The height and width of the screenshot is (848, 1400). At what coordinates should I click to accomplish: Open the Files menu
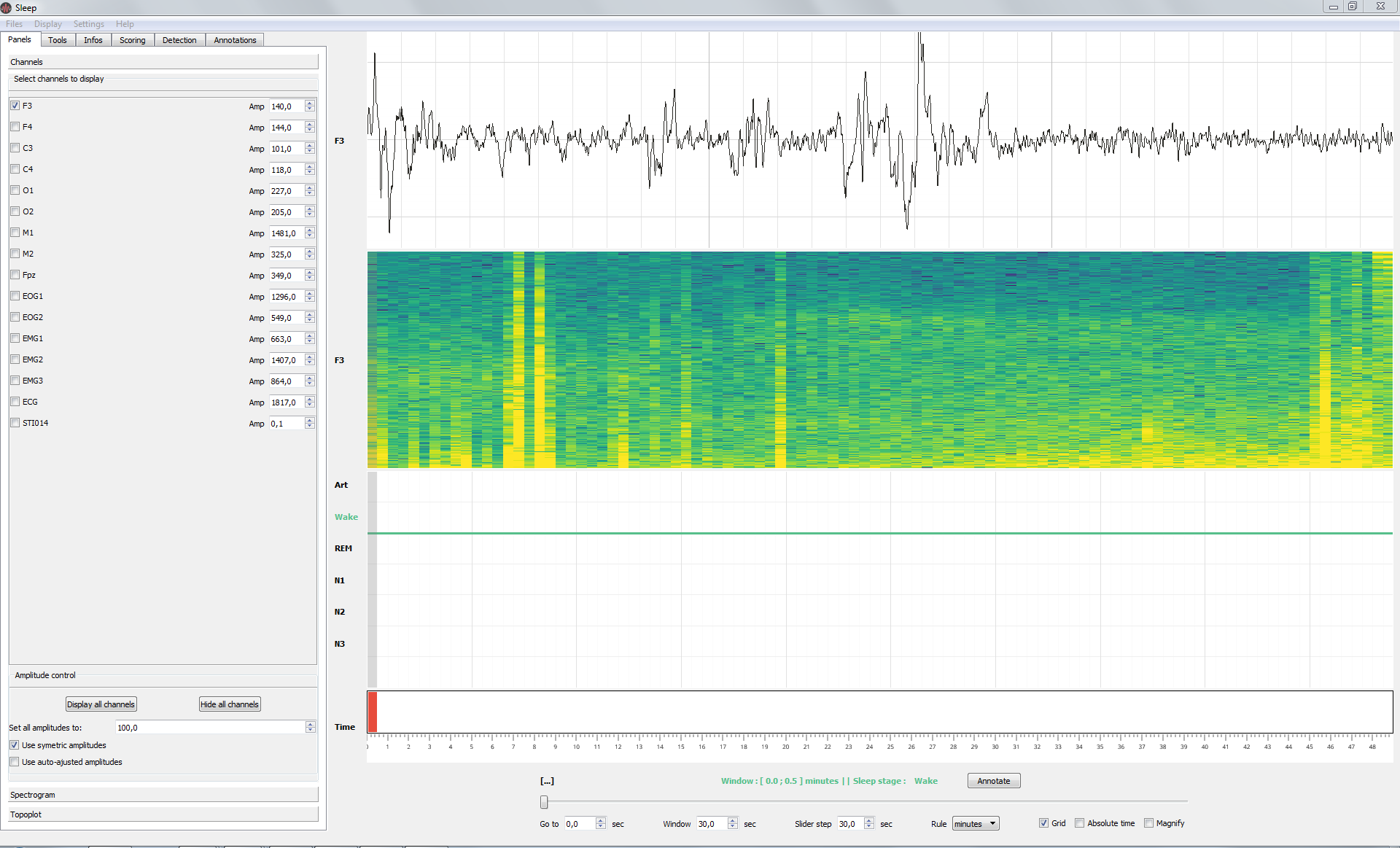click(x=14, y=24)
